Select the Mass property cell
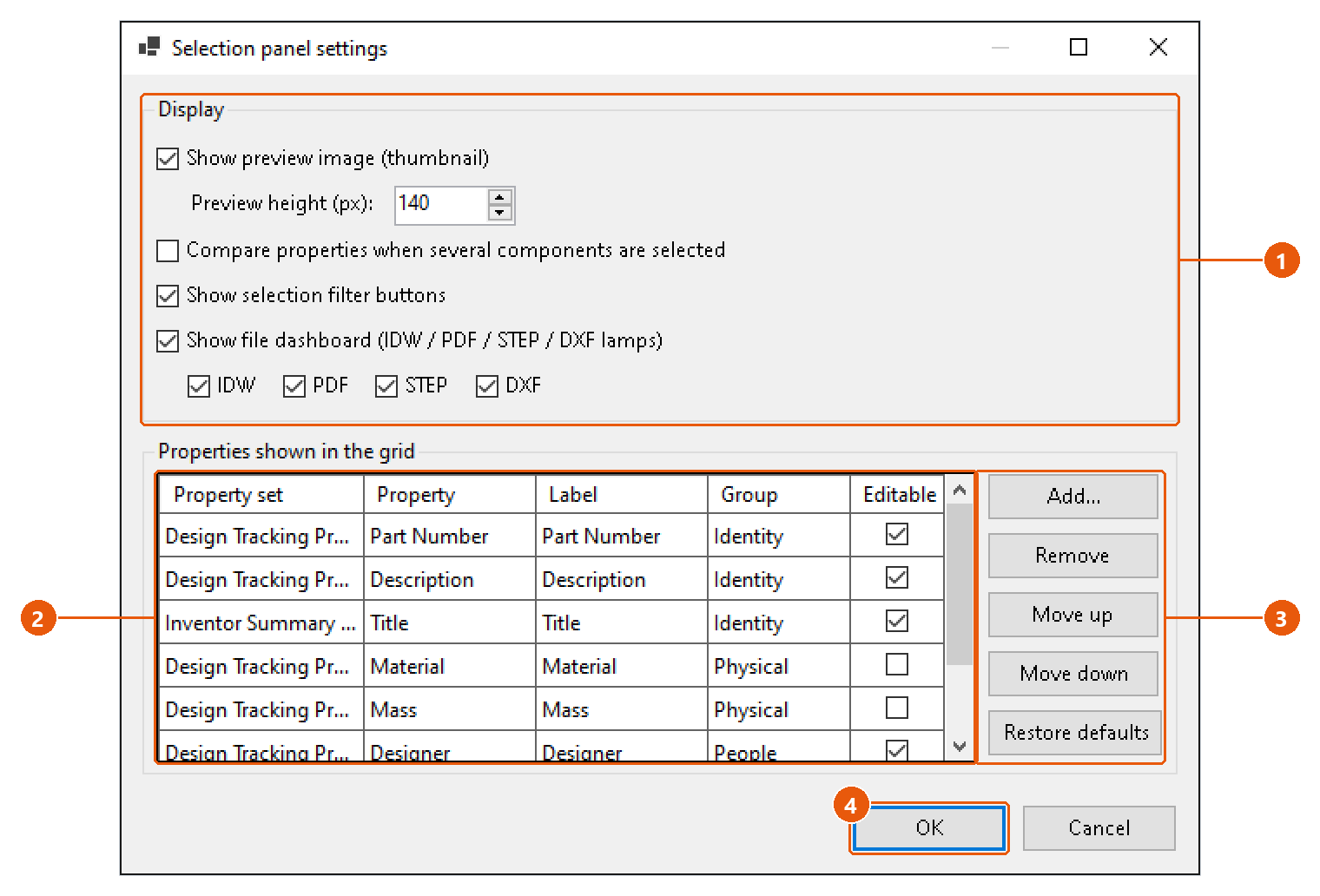1320x896 pixels. [450, 709]
